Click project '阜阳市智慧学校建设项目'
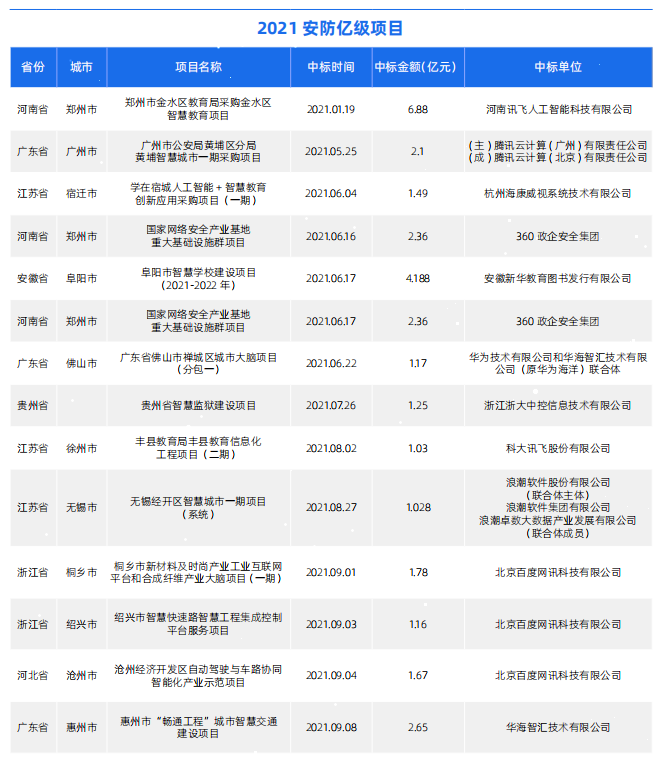 coord(198,278)
